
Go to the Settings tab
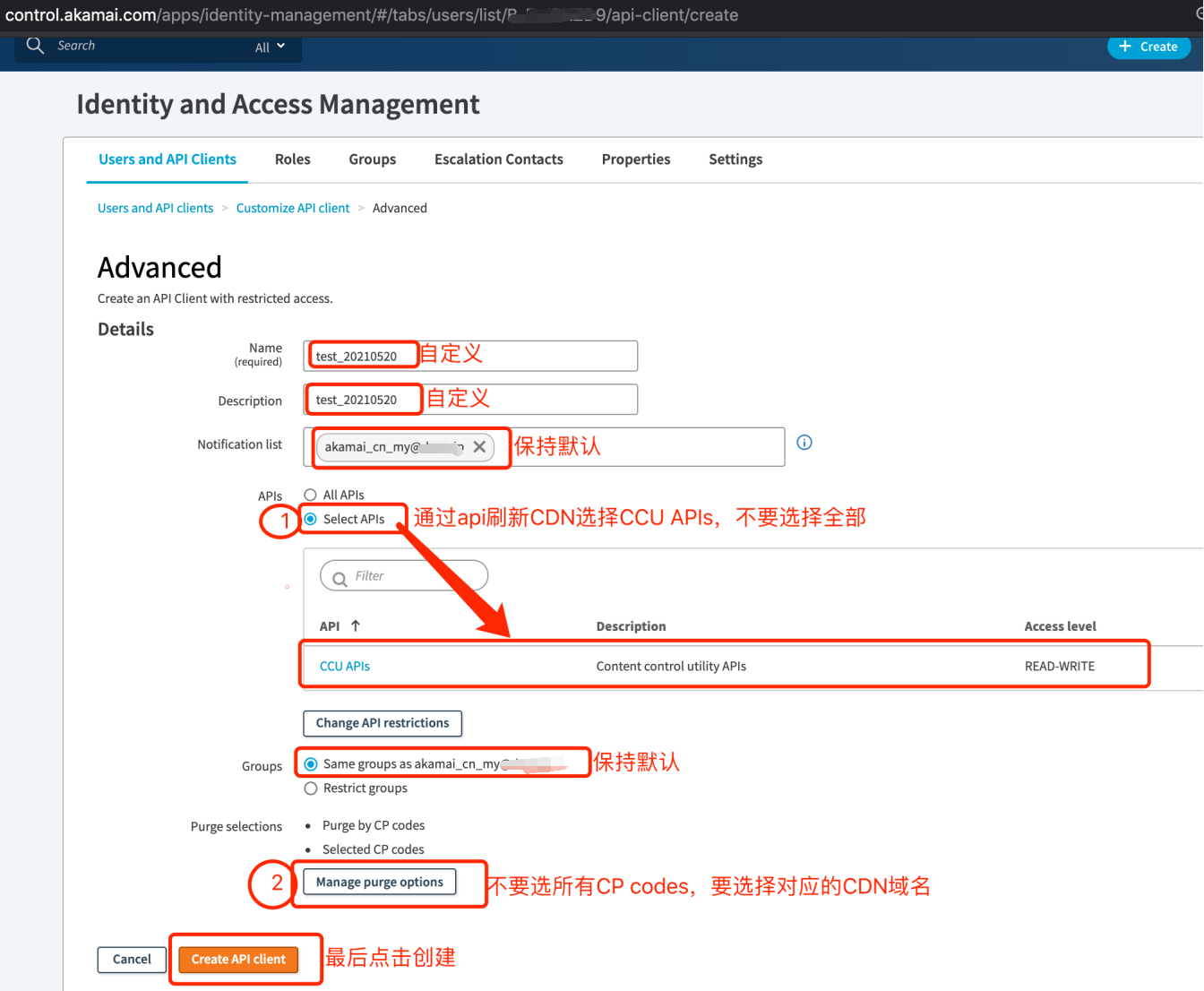[735, 159]
